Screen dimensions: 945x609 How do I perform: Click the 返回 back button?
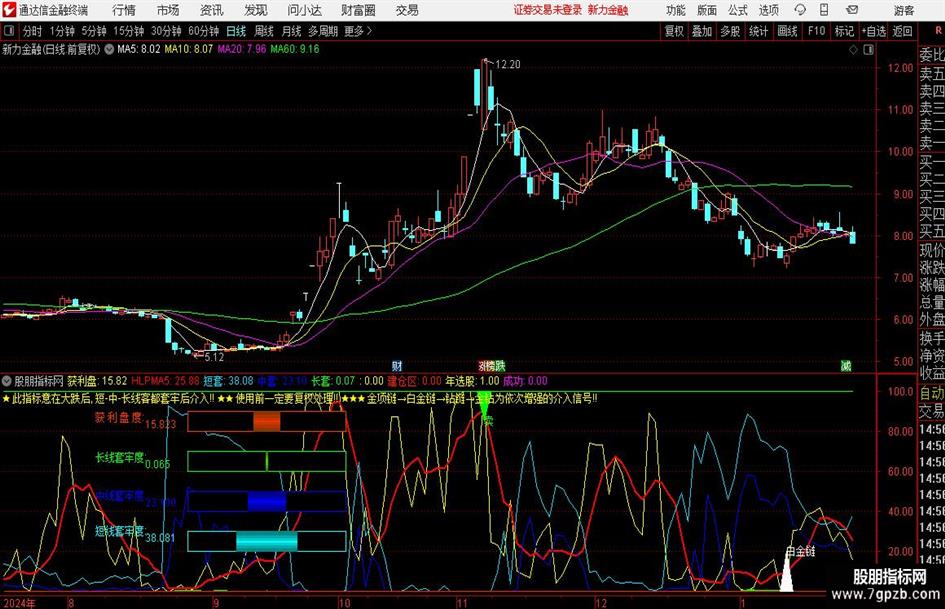point(902,31)
